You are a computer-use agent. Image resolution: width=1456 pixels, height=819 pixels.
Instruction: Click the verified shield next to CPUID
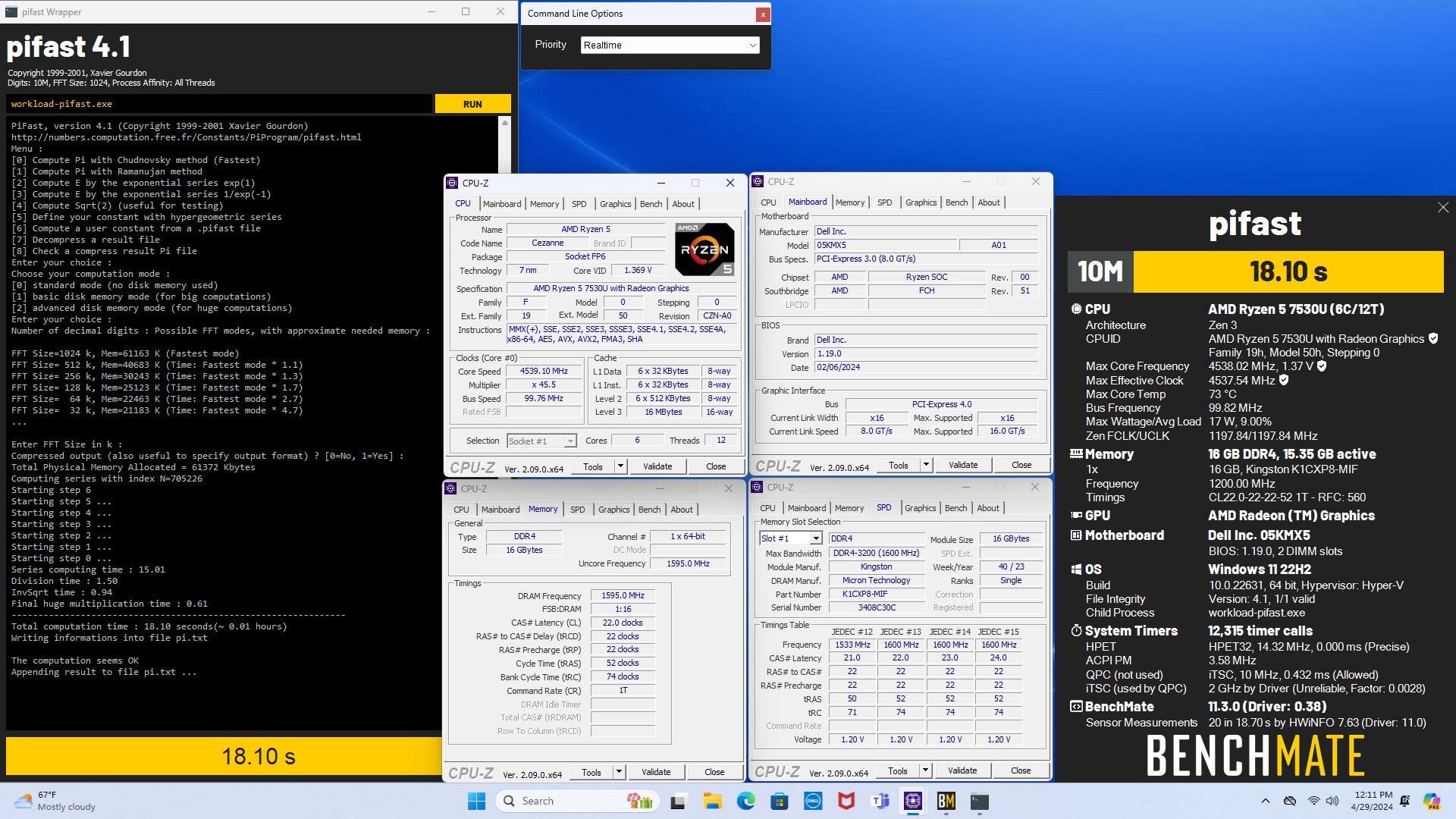click(x=1433, y=339)
